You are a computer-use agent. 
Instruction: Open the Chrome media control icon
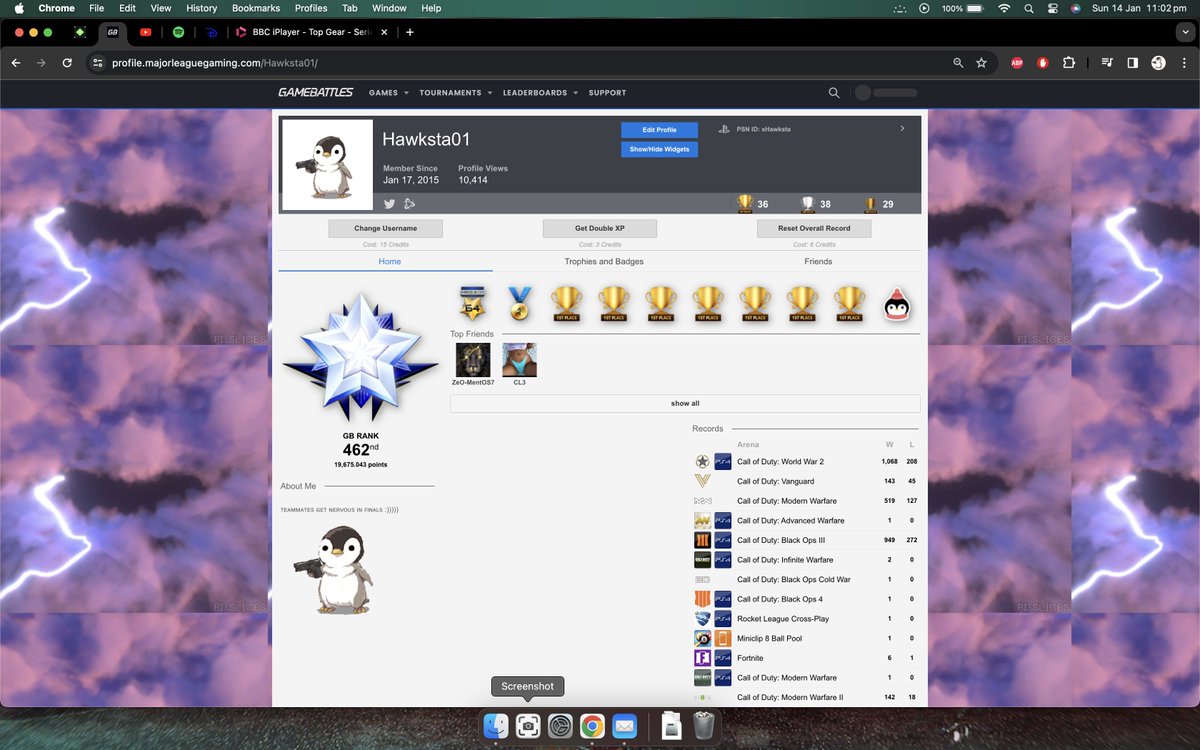1107,62
